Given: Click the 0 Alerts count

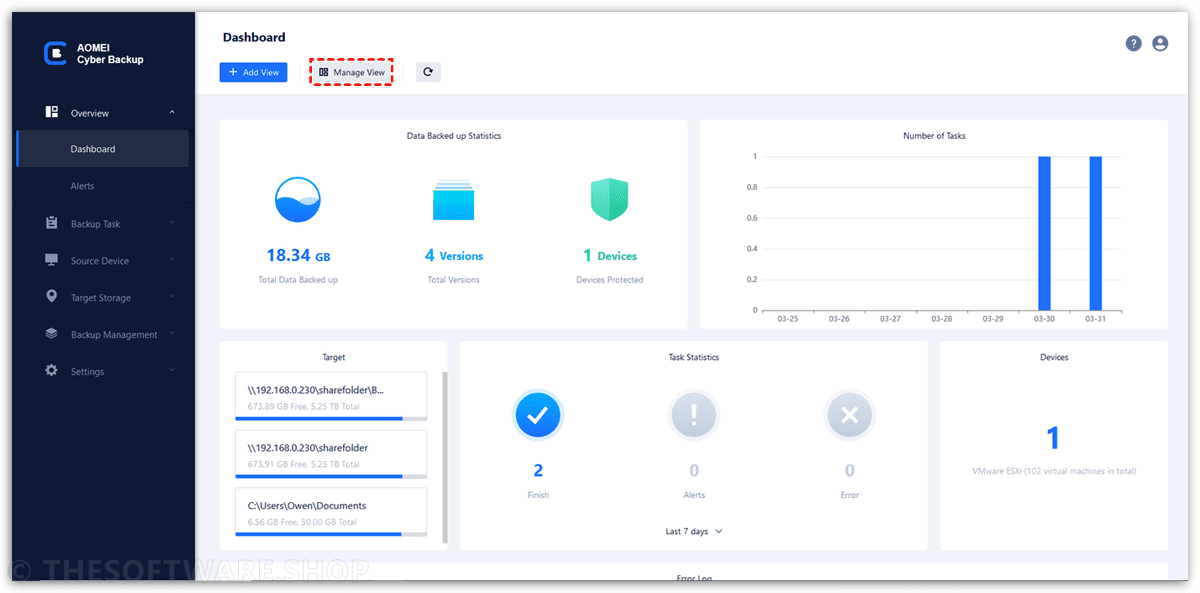Looking at the screenshot, I should pyautogui.click(x=694, y=470).
